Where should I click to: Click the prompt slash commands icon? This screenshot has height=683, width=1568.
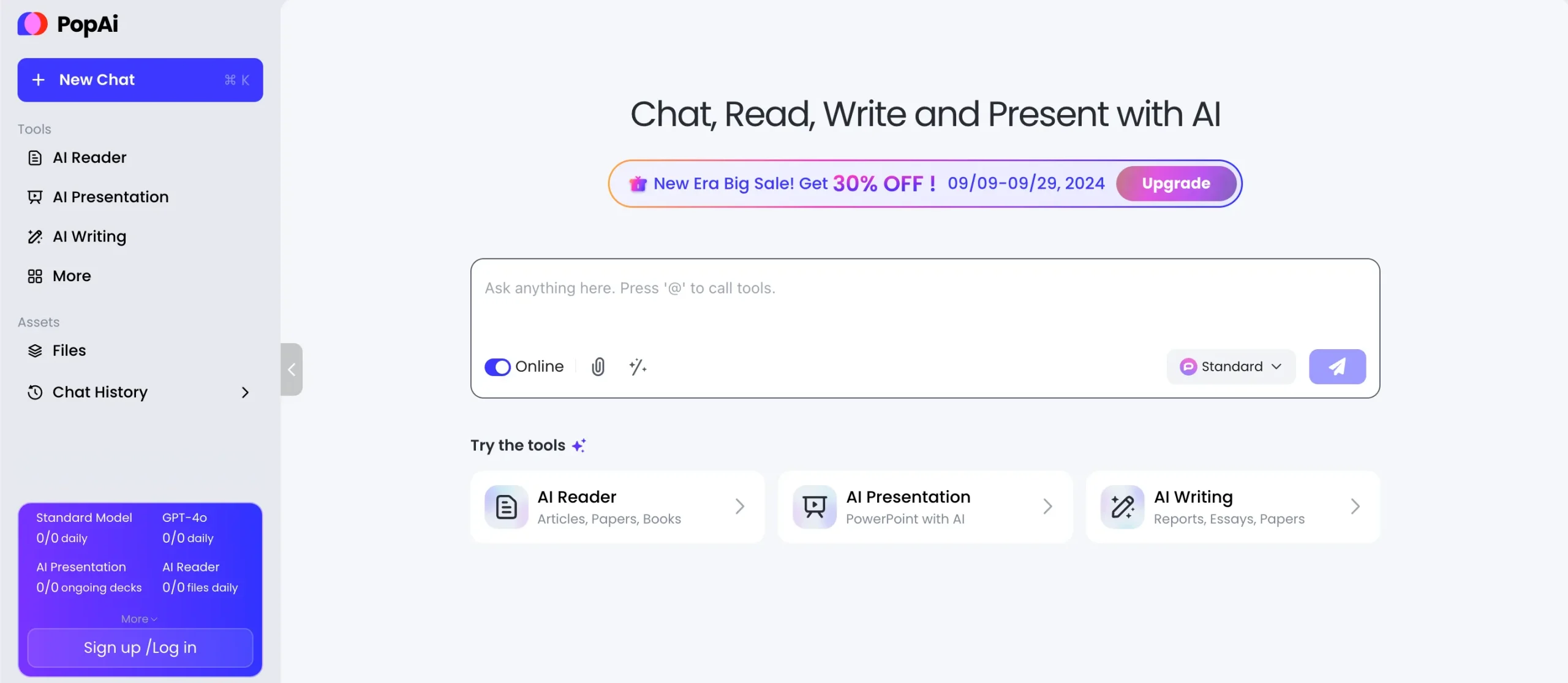coord(637,366)
